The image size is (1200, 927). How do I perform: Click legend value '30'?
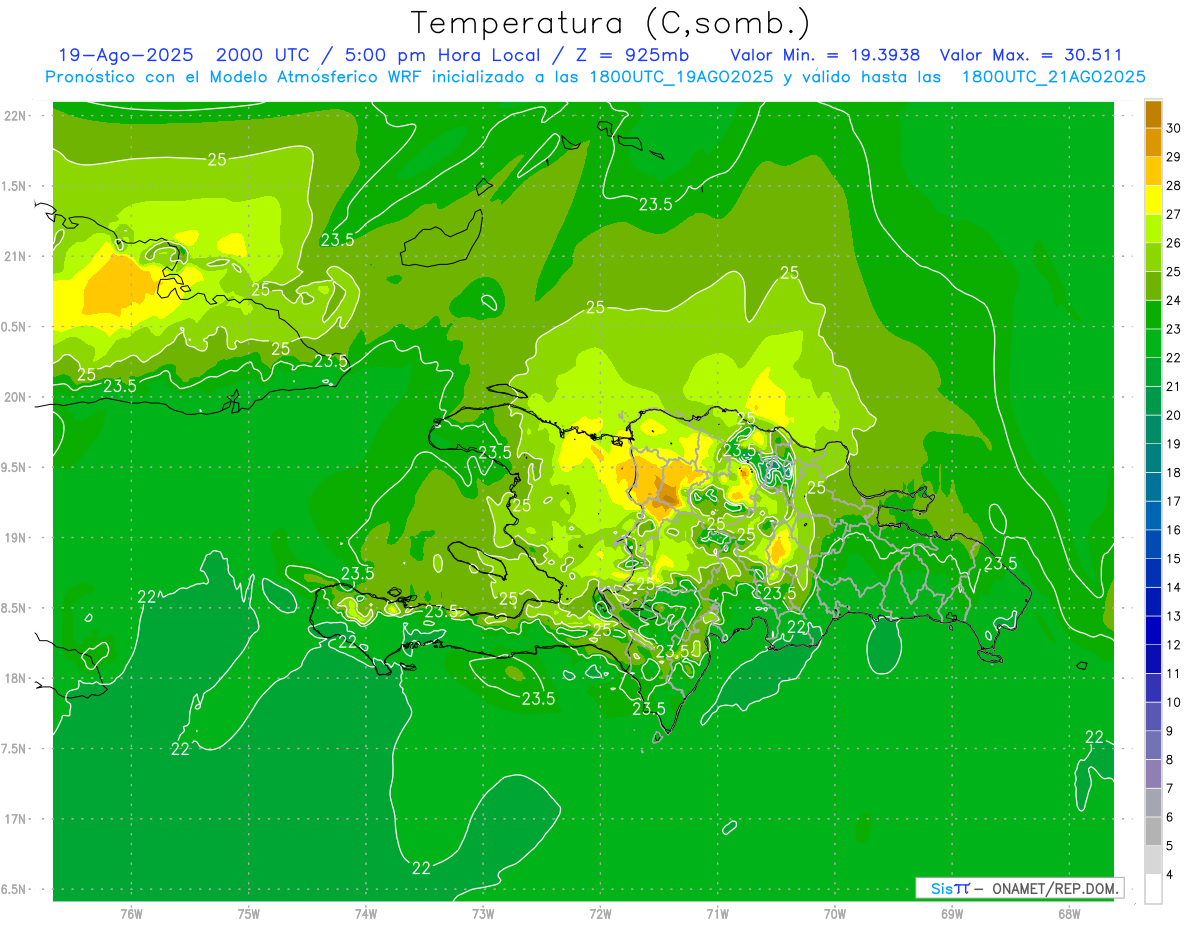click(x=1174, y=128)
